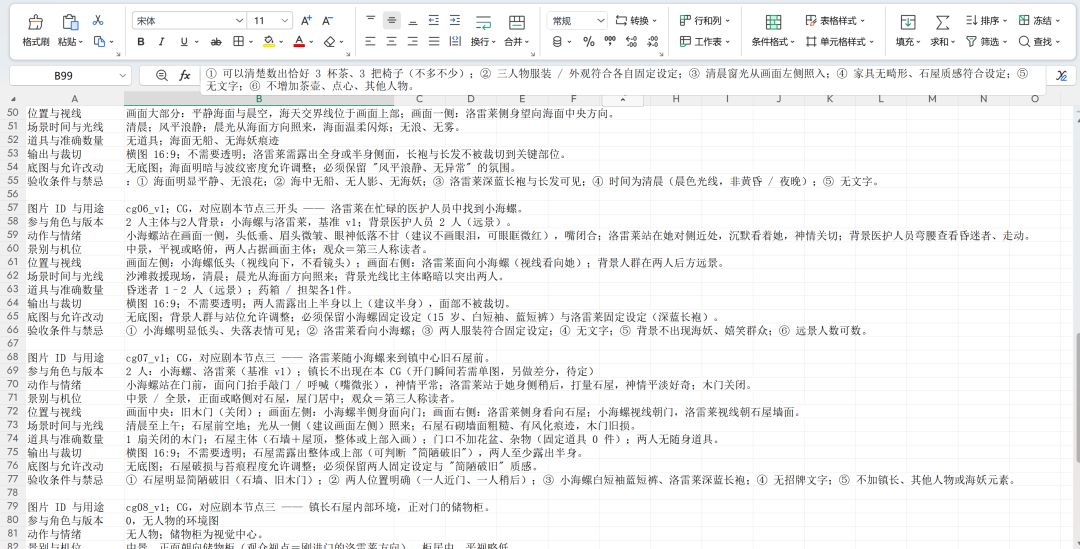The width and height of the screenshot is (1080, 549).
Task: Click the Name Box showing B99
Action: tap(70, 76)
